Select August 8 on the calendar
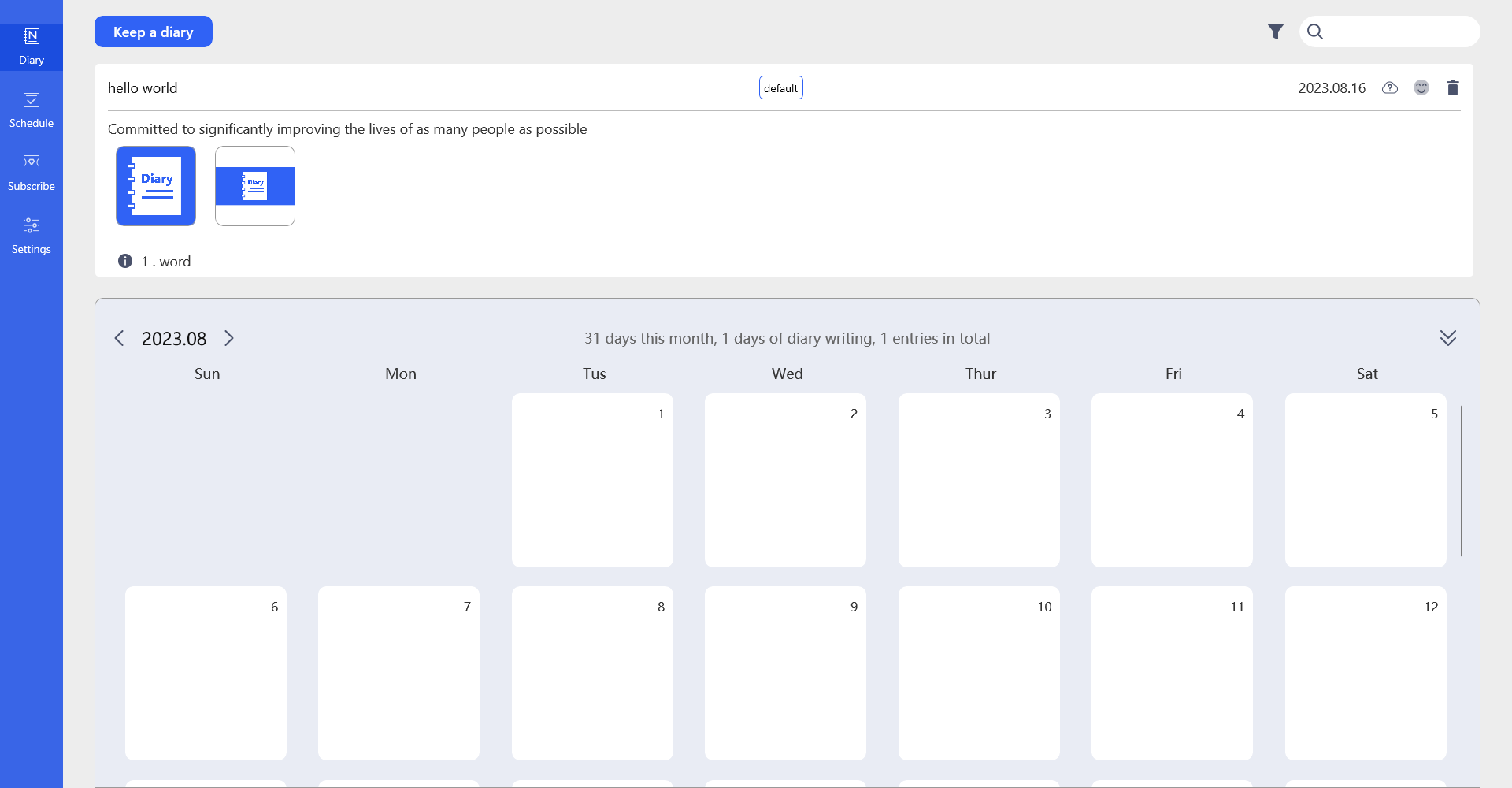The width and height of the screenshot is (1512, 788). pos(592,673)
